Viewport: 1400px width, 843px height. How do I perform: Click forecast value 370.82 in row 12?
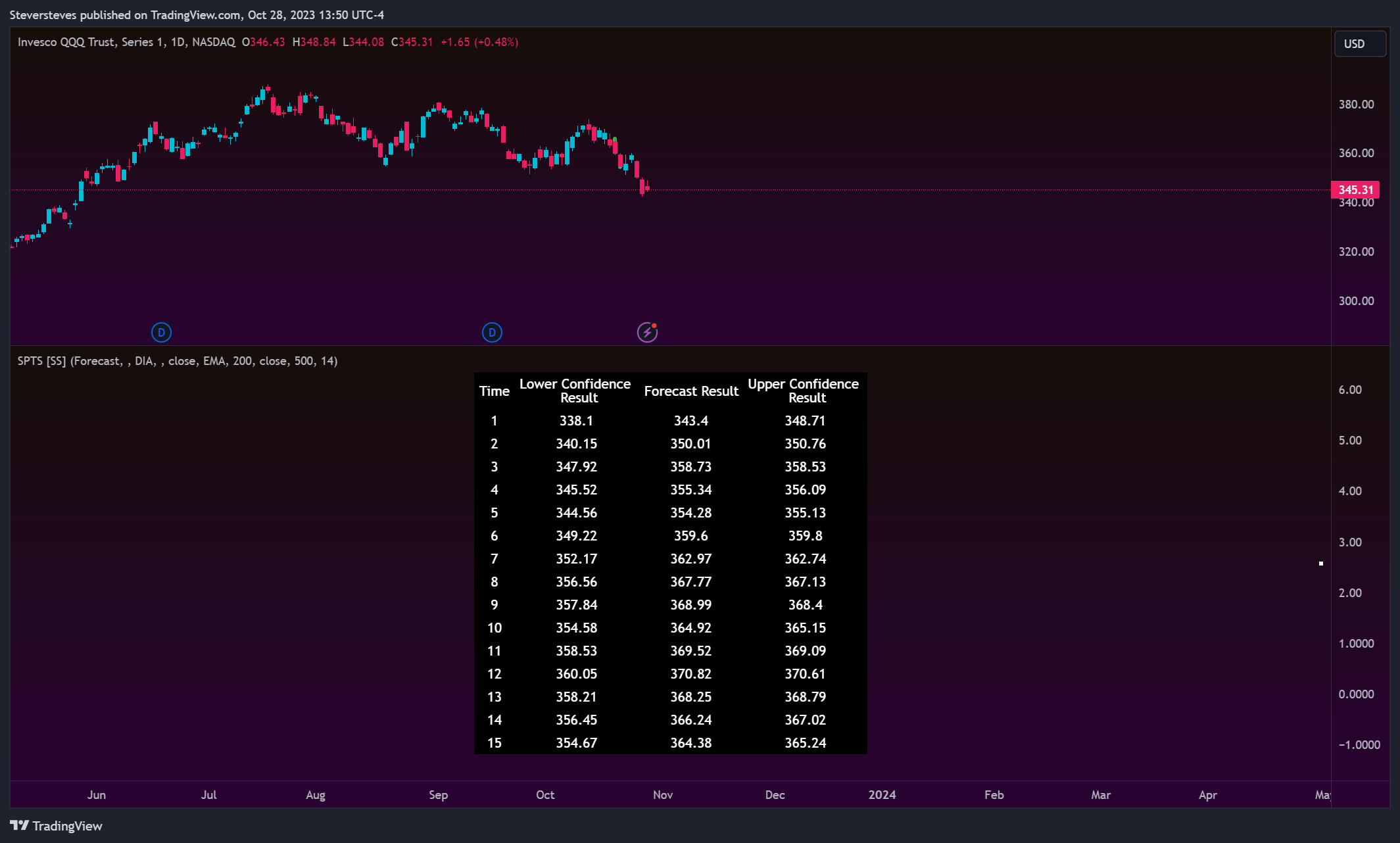coord(691,674)
